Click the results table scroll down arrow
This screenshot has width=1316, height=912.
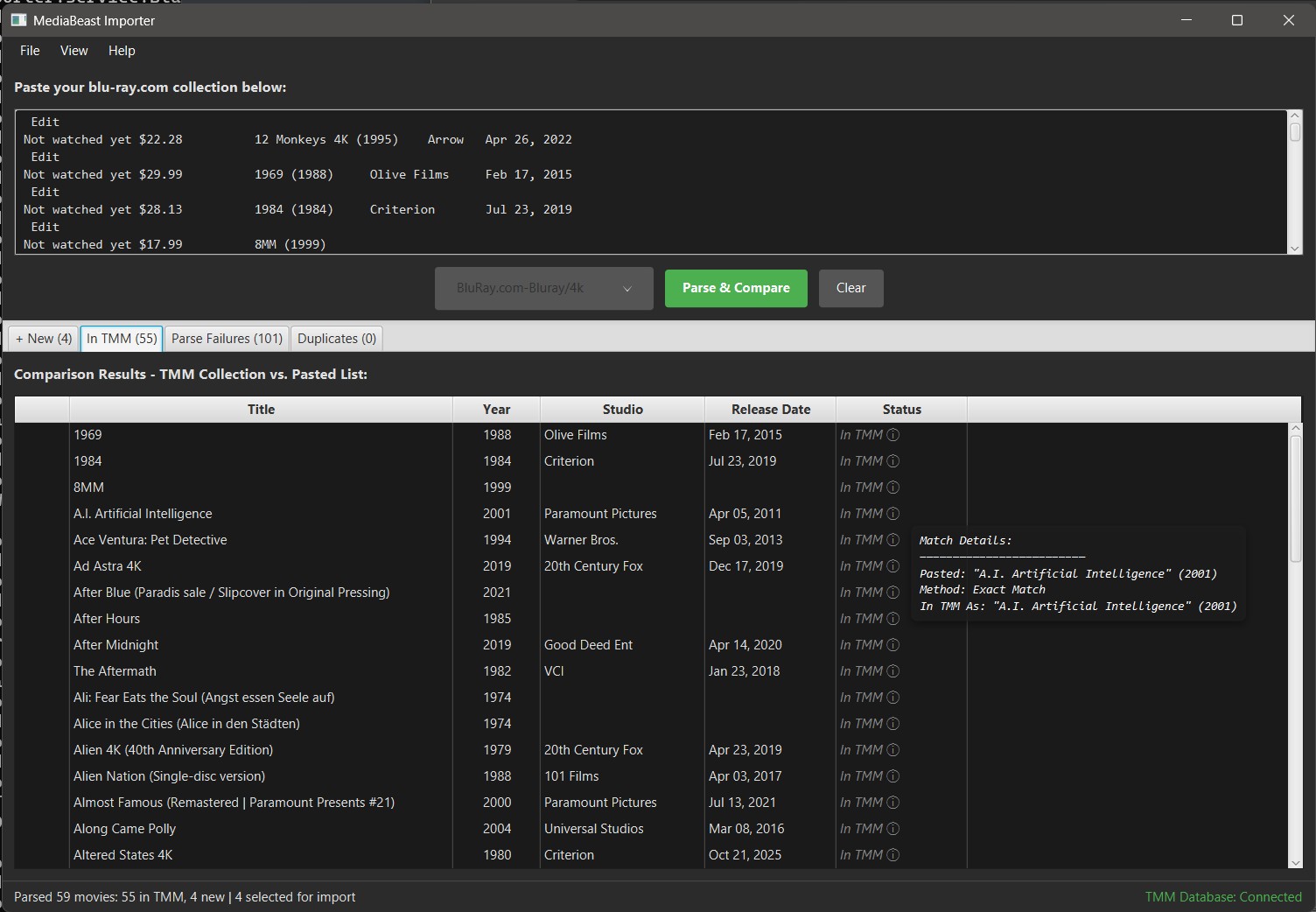pos(1296,862)
